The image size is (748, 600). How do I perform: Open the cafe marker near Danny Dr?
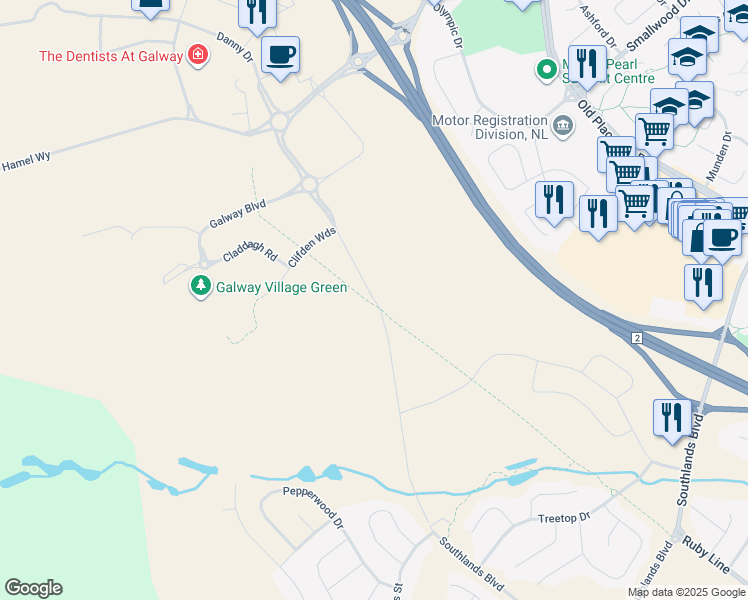280,56
